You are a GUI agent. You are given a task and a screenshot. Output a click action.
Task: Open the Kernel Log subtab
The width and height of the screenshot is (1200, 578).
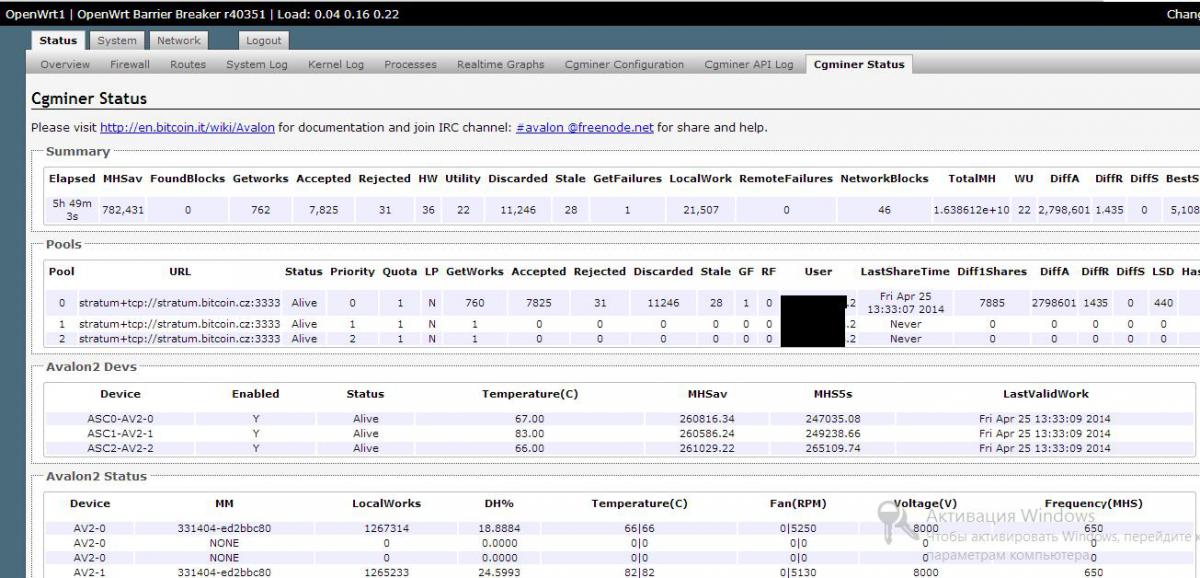click(x=336, y=64)
